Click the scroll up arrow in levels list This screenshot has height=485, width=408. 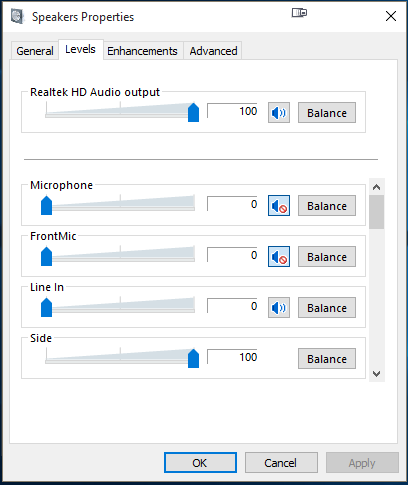coord(377,187)
